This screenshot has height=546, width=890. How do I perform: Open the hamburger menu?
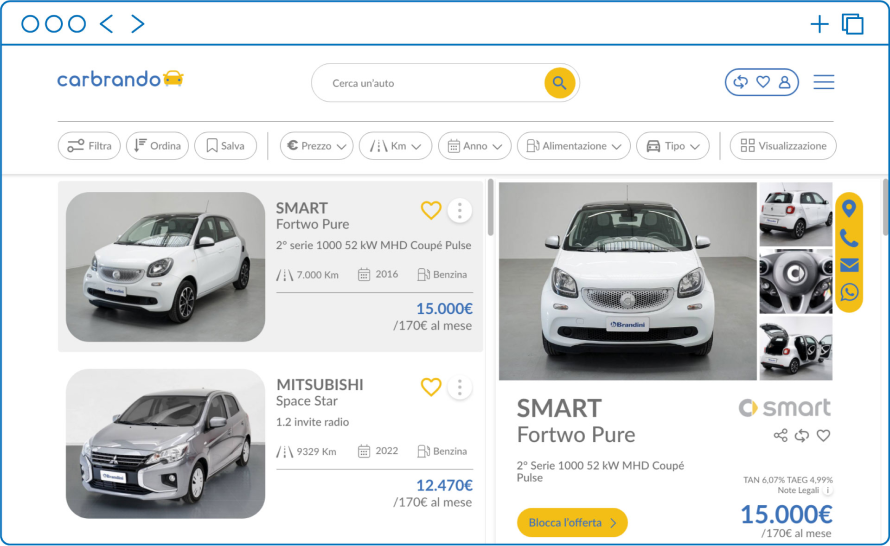(823, 82)
